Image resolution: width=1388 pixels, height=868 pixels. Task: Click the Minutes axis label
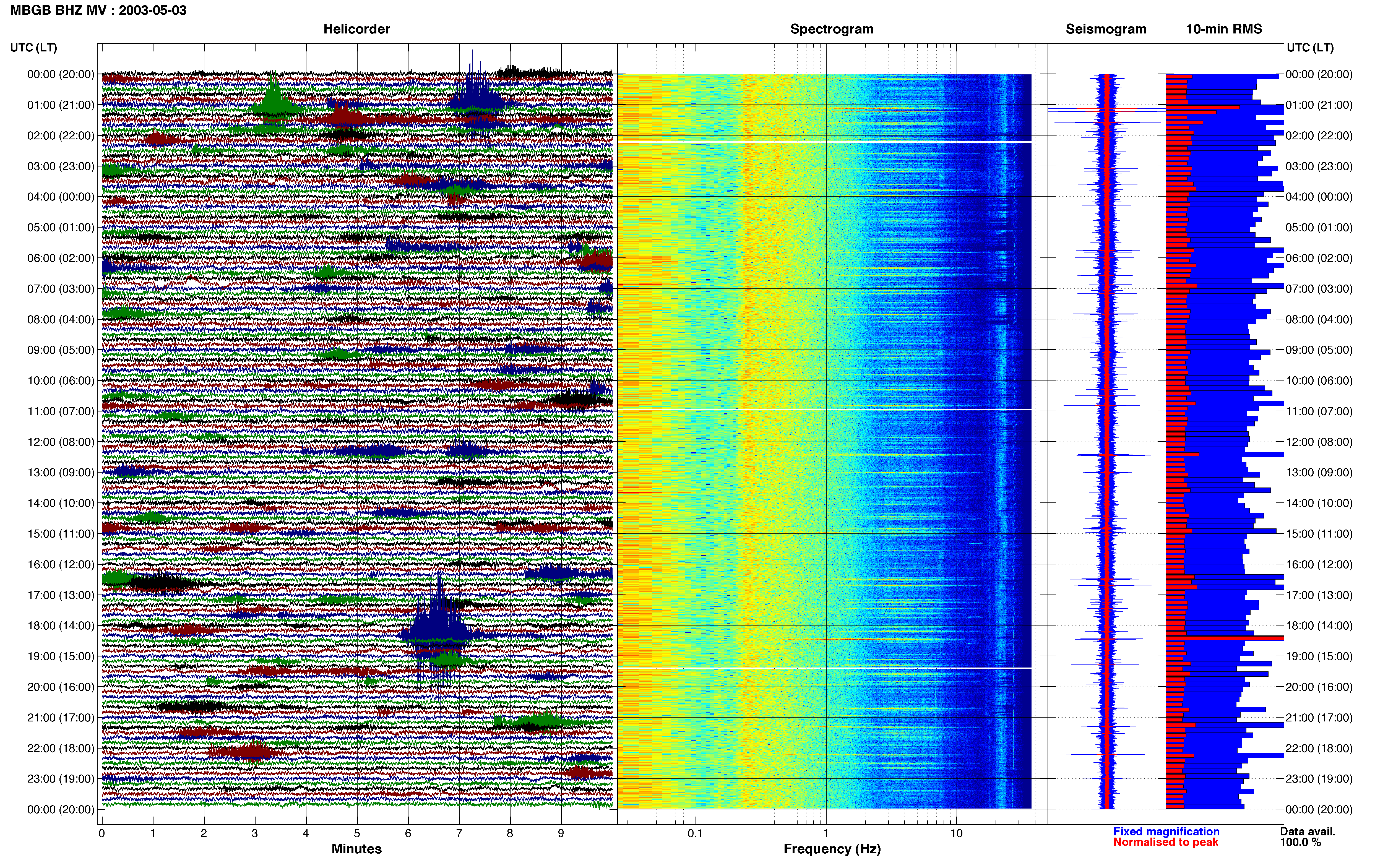click(356, 849)
